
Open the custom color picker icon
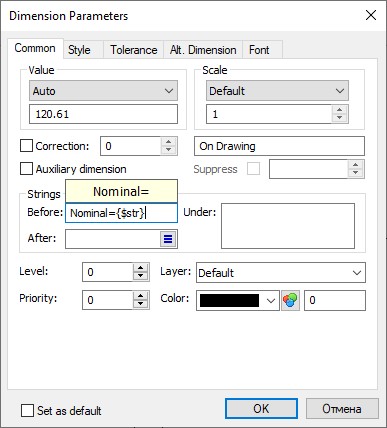pyautogui.click(x=291, y=300)
